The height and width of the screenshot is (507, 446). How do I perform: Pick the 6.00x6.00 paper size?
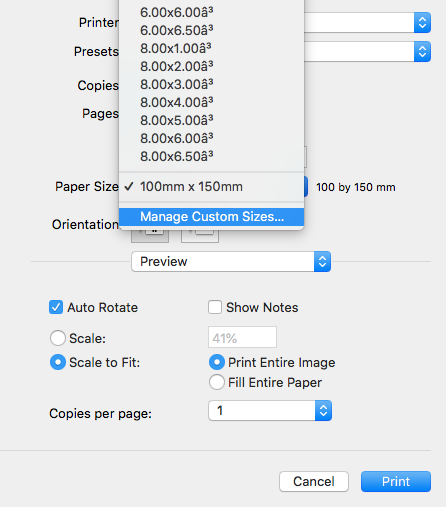[x=211, y=13]
